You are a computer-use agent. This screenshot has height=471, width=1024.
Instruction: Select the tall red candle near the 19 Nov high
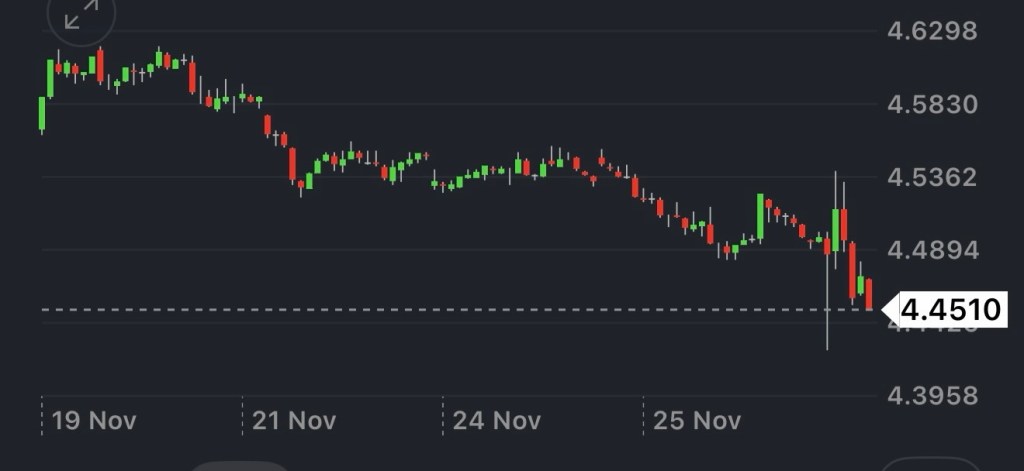[100, 64]
